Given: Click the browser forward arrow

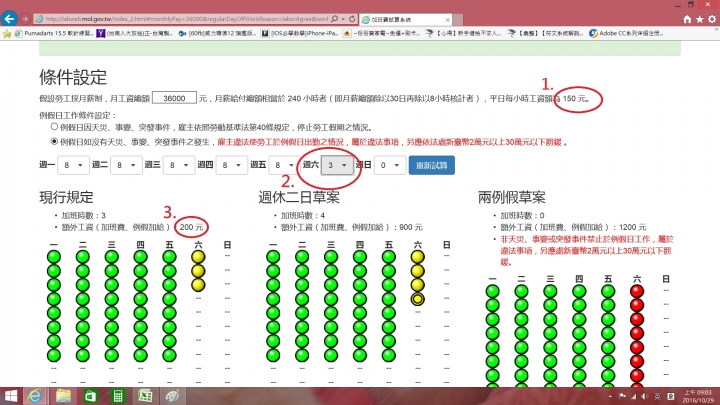Looking at the screenshot, I should point(25,19).
